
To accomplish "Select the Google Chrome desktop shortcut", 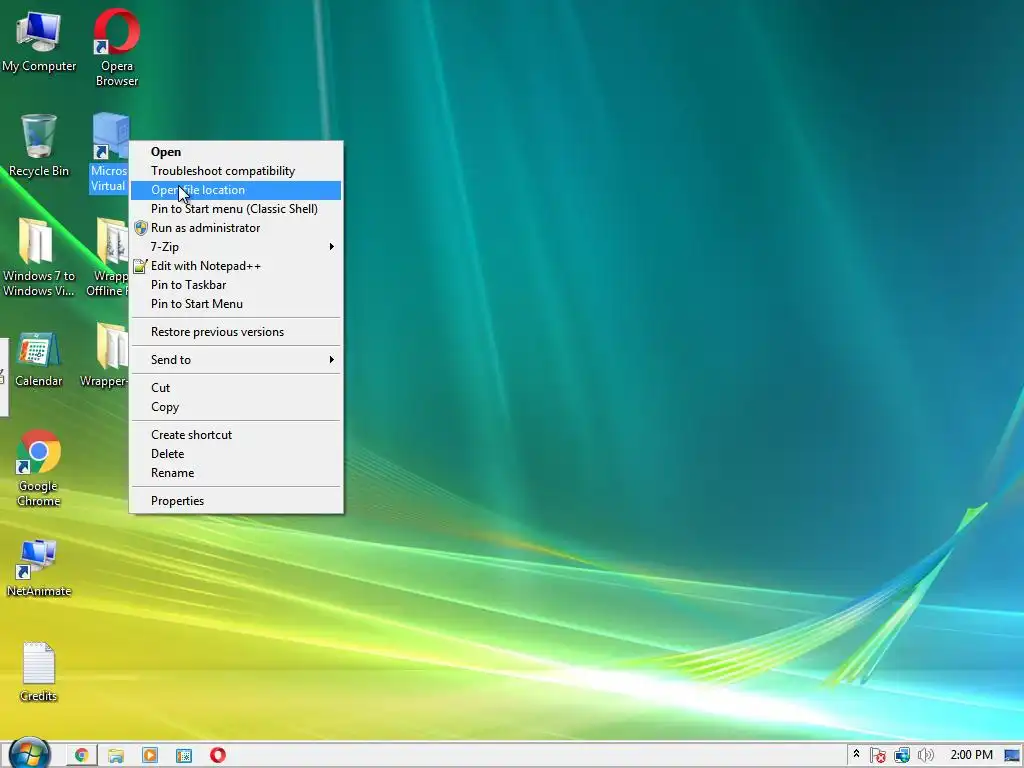I will (x=39, y=468).
